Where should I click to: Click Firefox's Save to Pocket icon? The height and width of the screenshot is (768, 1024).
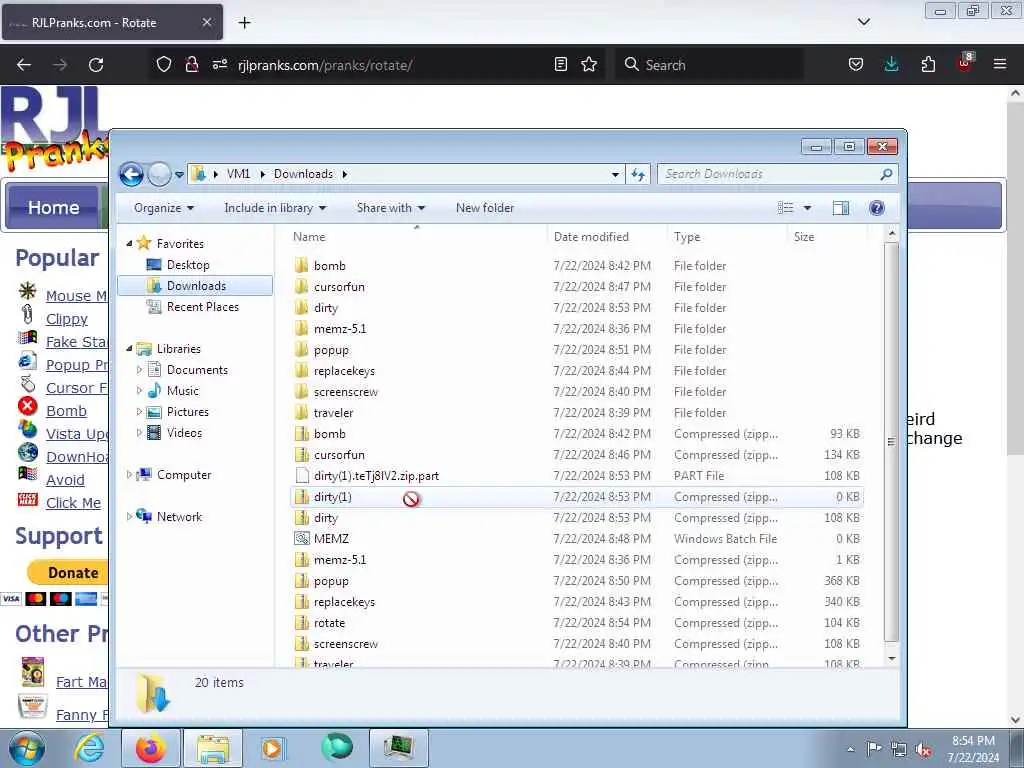pos(856,65)
